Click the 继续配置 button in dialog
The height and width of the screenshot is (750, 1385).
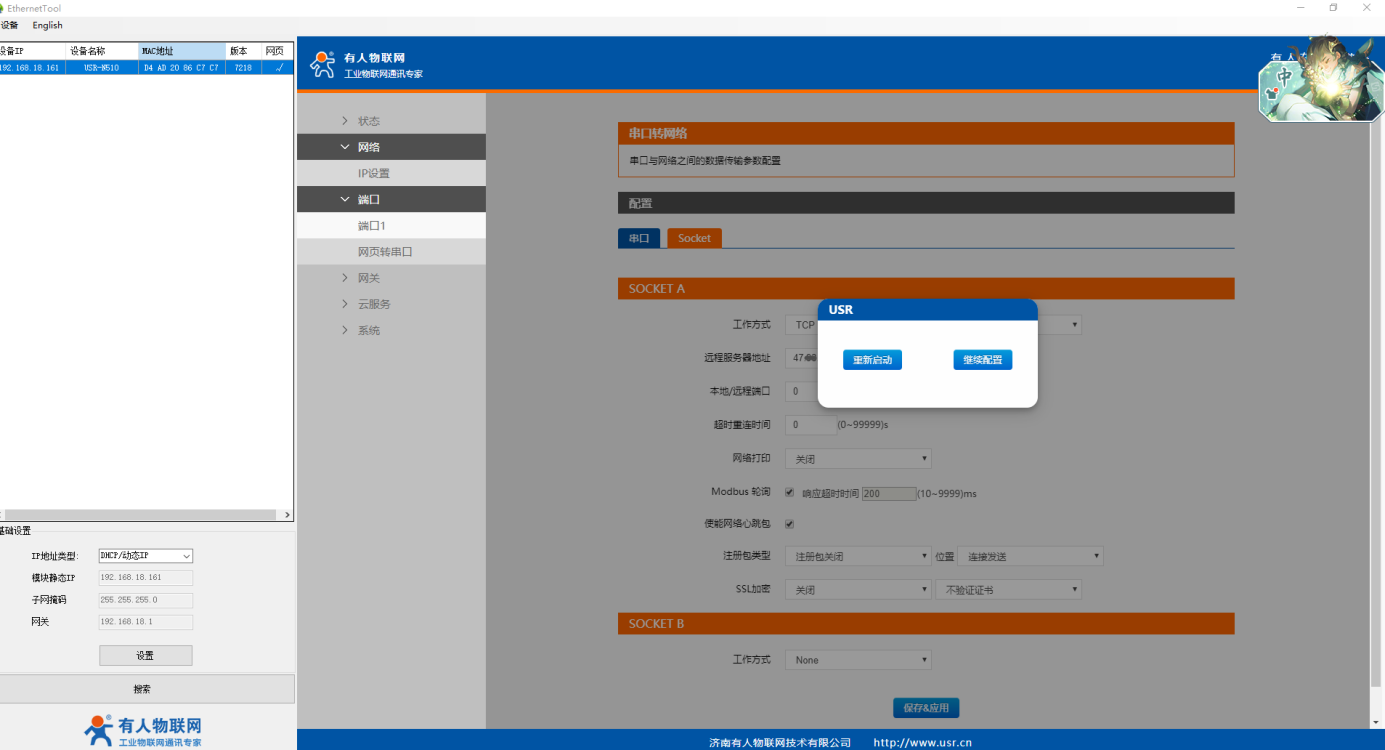click(982, 360)
